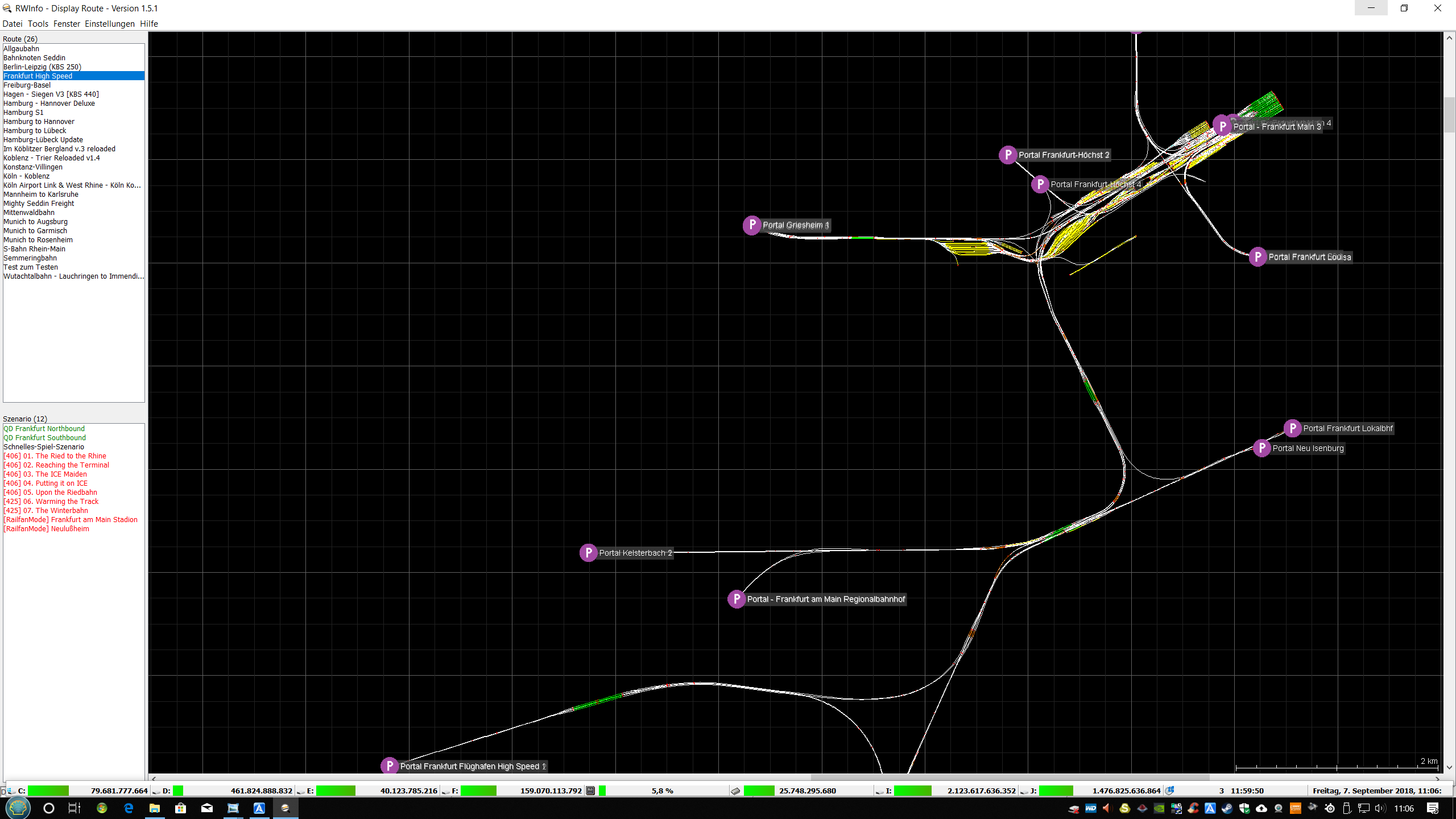Click the horizontal scrollbar left arrow
This screenshot has height=819, width=1456.
click(154, 779)
